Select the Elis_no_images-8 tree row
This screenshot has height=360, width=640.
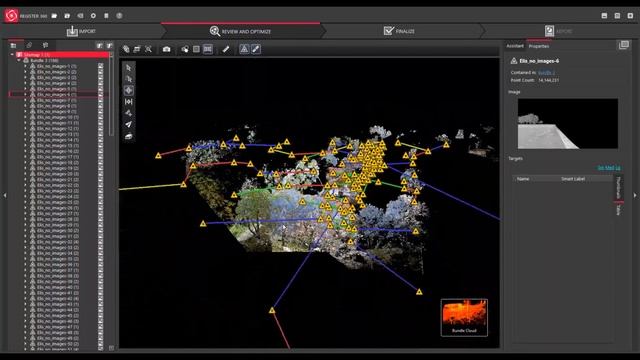click(56, 106)
